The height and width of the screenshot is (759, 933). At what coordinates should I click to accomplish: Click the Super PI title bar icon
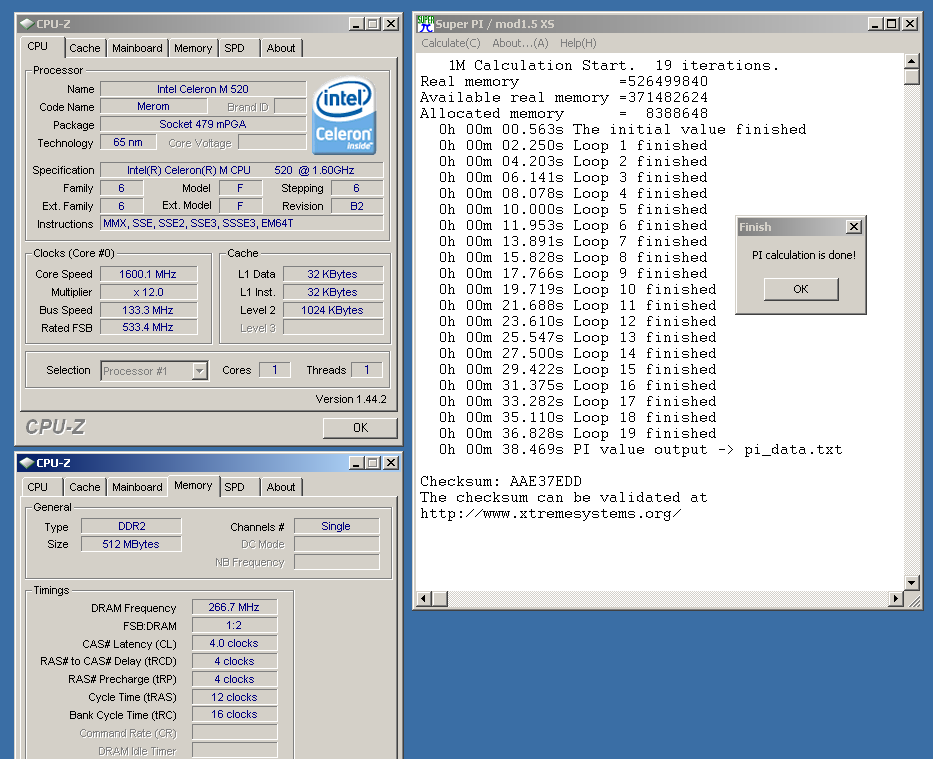pyautogui.click(x=425, y=24)
